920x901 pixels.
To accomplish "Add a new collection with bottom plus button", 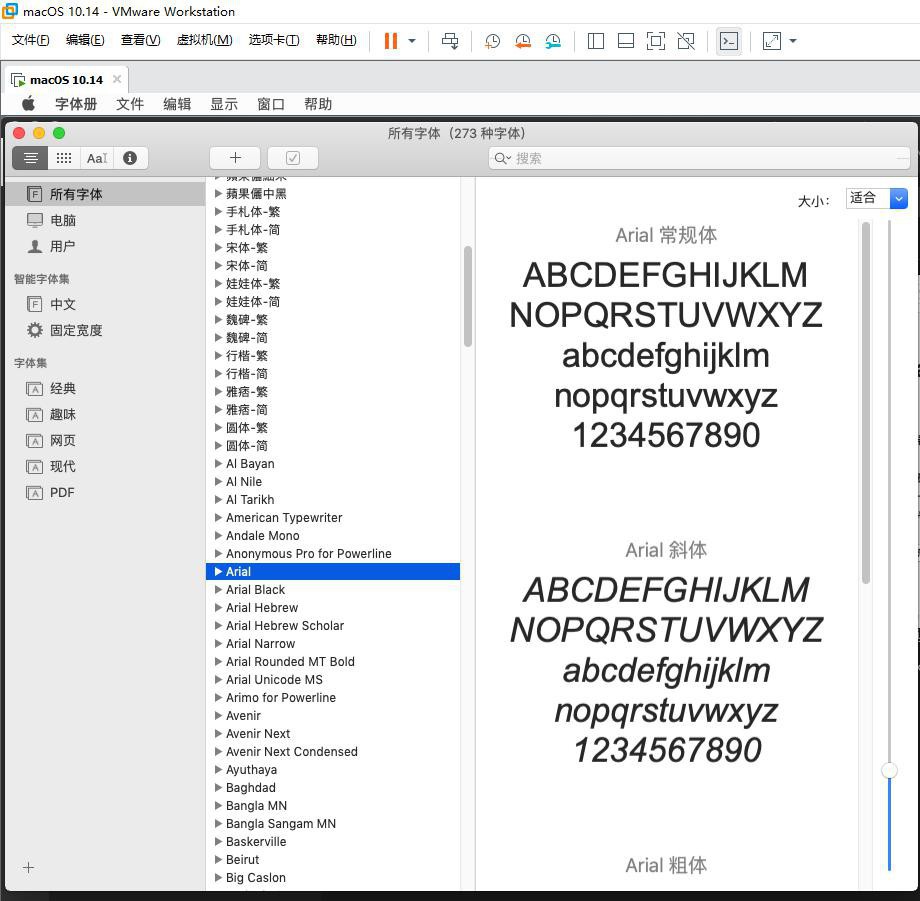I will pos(28,868).
